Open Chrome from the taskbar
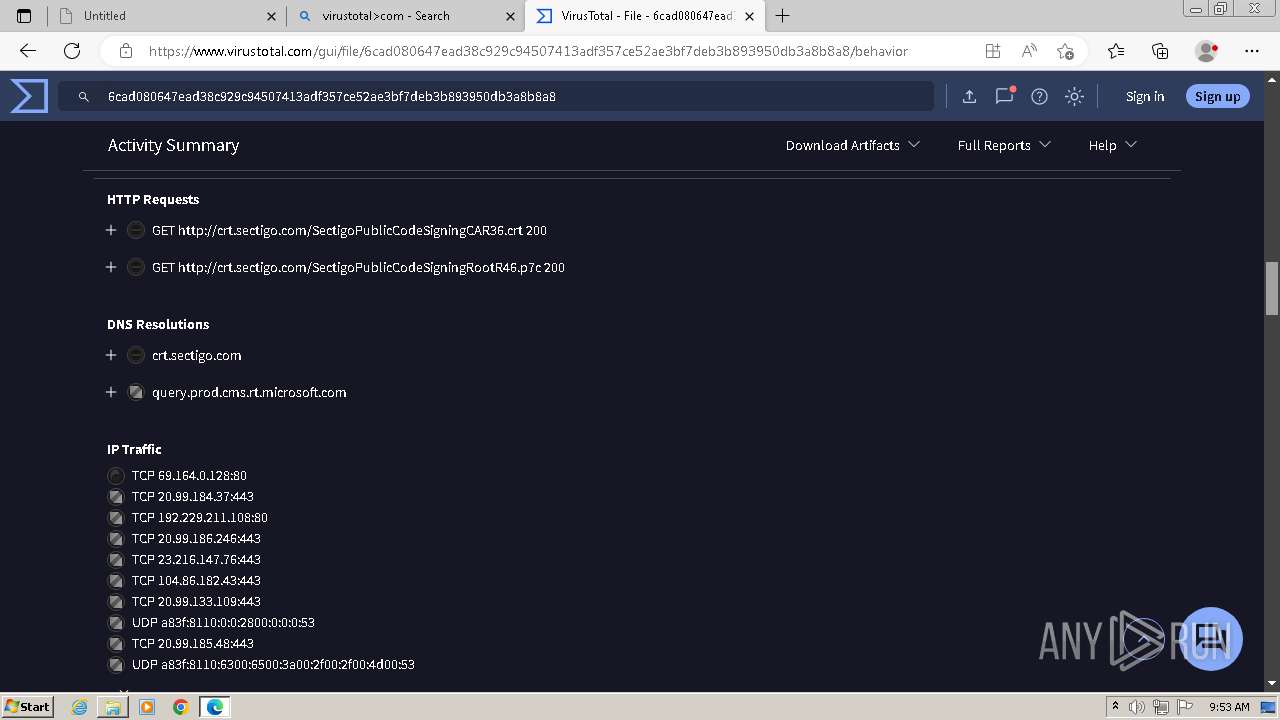 (x=180, y=707)
